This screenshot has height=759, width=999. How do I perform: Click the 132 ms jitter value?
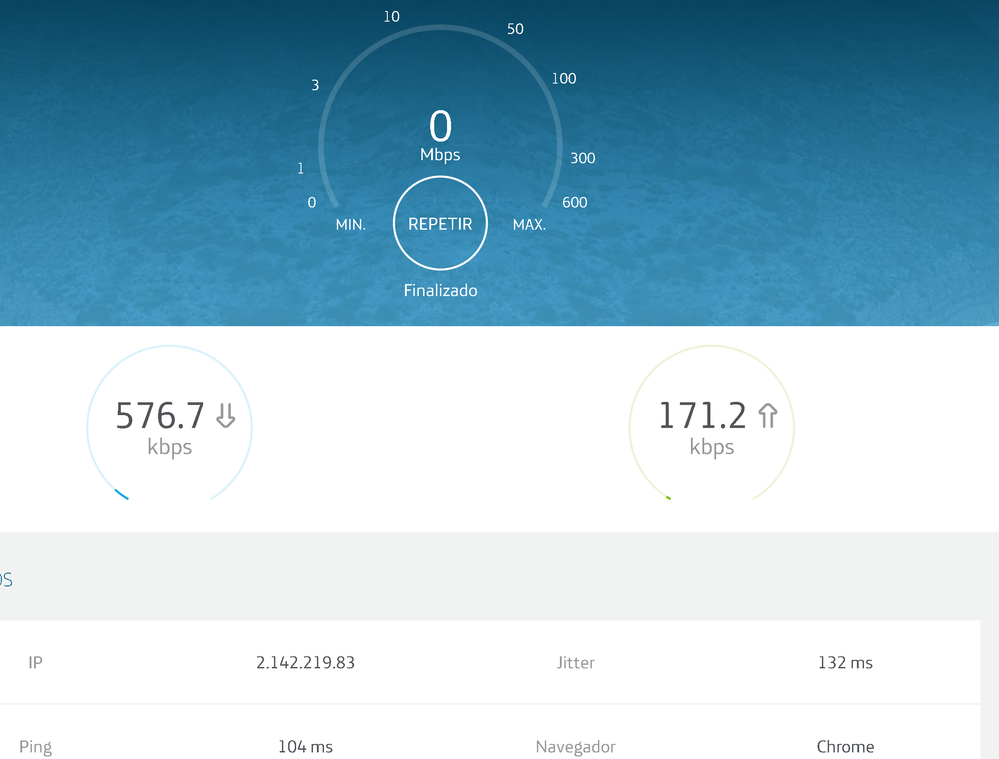pos(845,663)
